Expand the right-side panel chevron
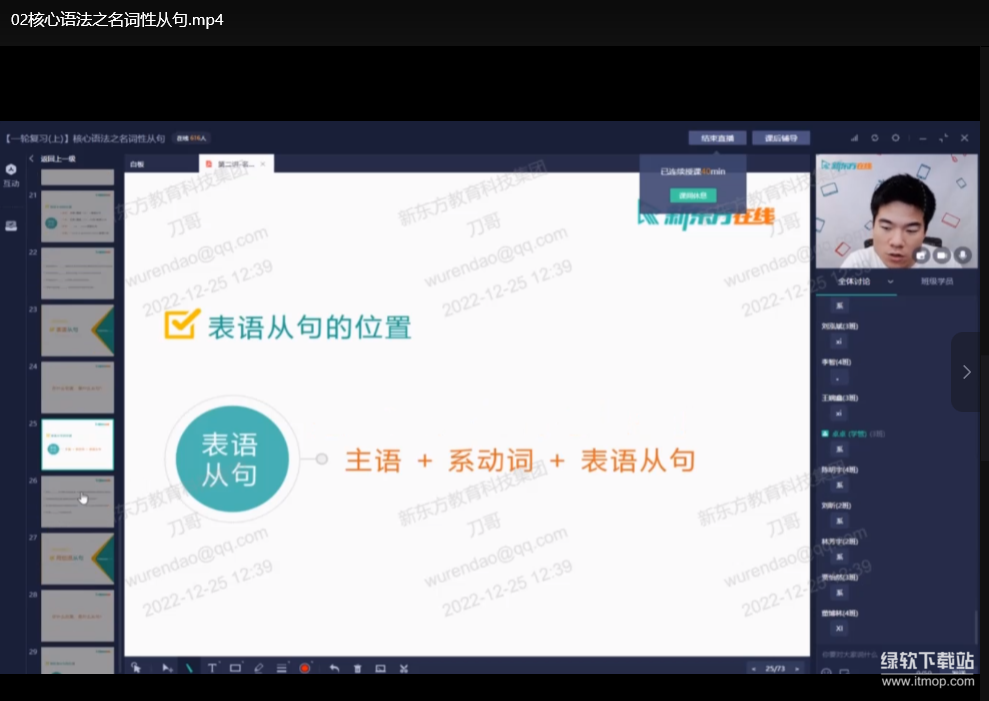 (x=966, y=372)
